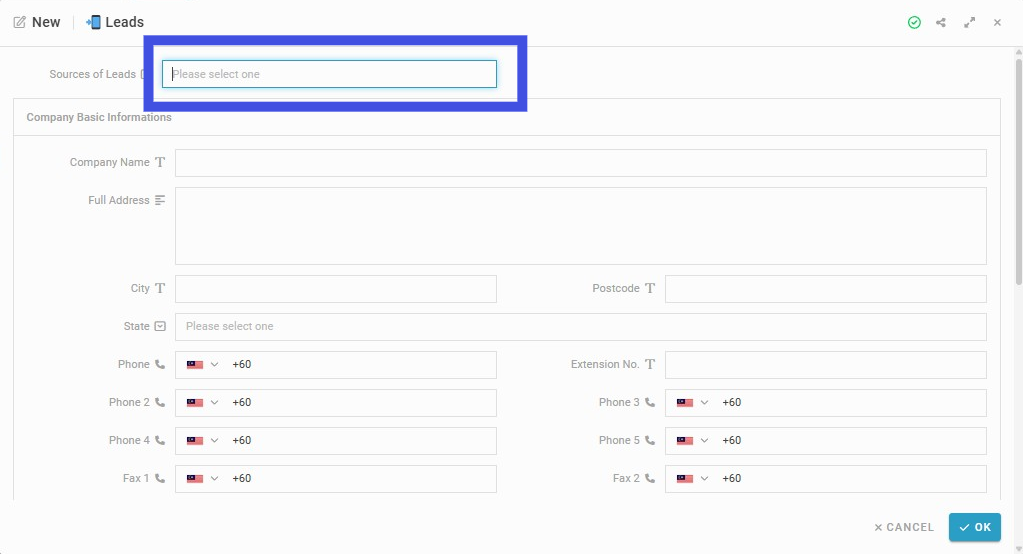Click the phone icon beside Phone 3

point(650,403)
